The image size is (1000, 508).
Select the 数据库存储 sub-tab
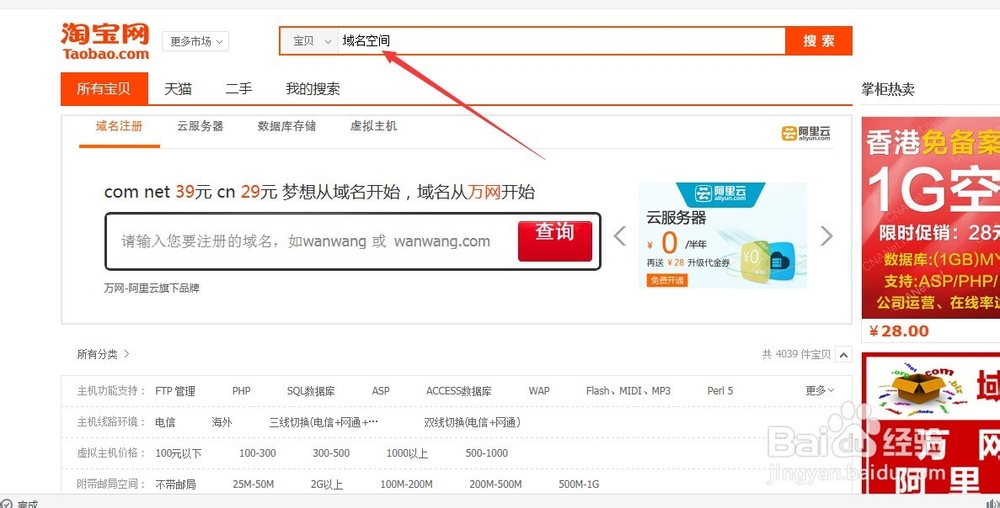tap(287, 126)
